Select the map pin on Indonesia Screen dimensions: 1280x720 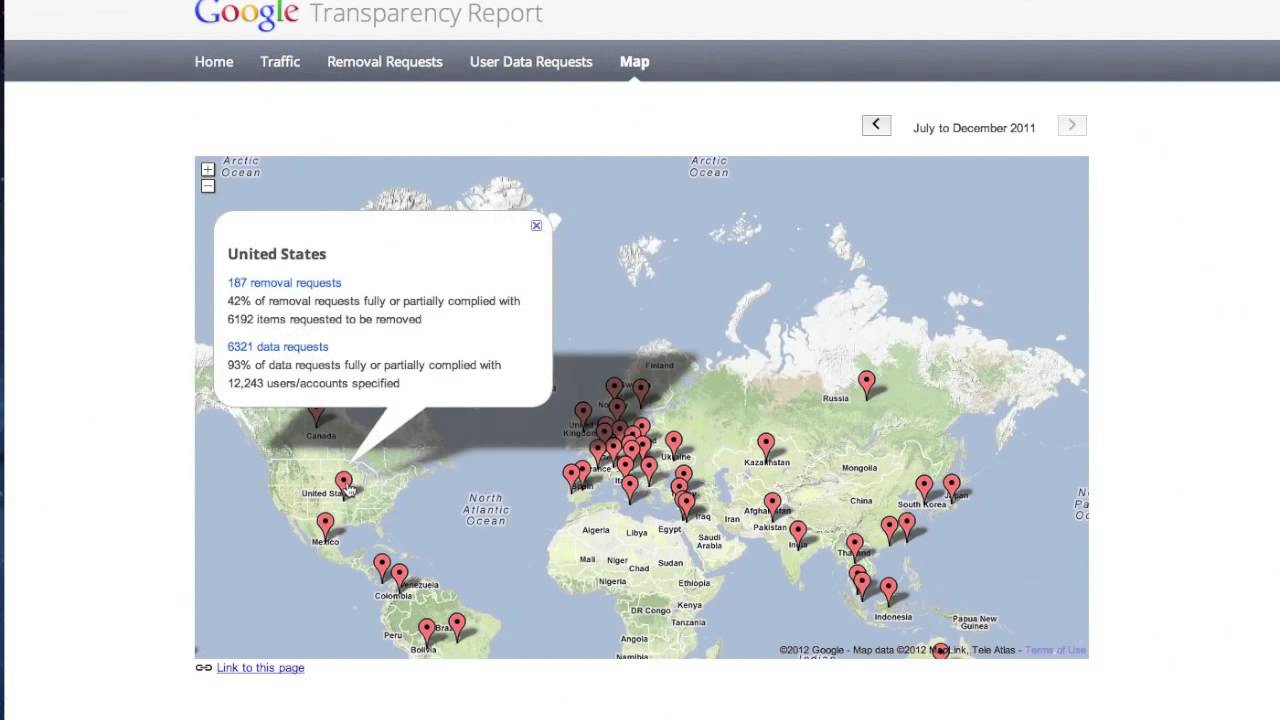click(x=888, y=590)
